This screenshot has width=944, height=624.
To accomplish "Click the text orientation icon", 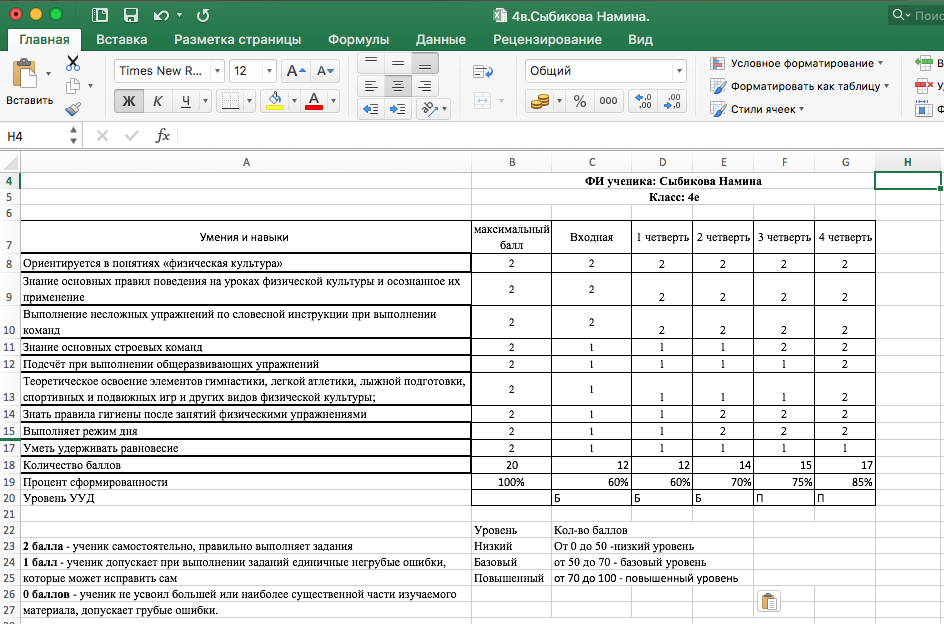I will coord(429,109).
